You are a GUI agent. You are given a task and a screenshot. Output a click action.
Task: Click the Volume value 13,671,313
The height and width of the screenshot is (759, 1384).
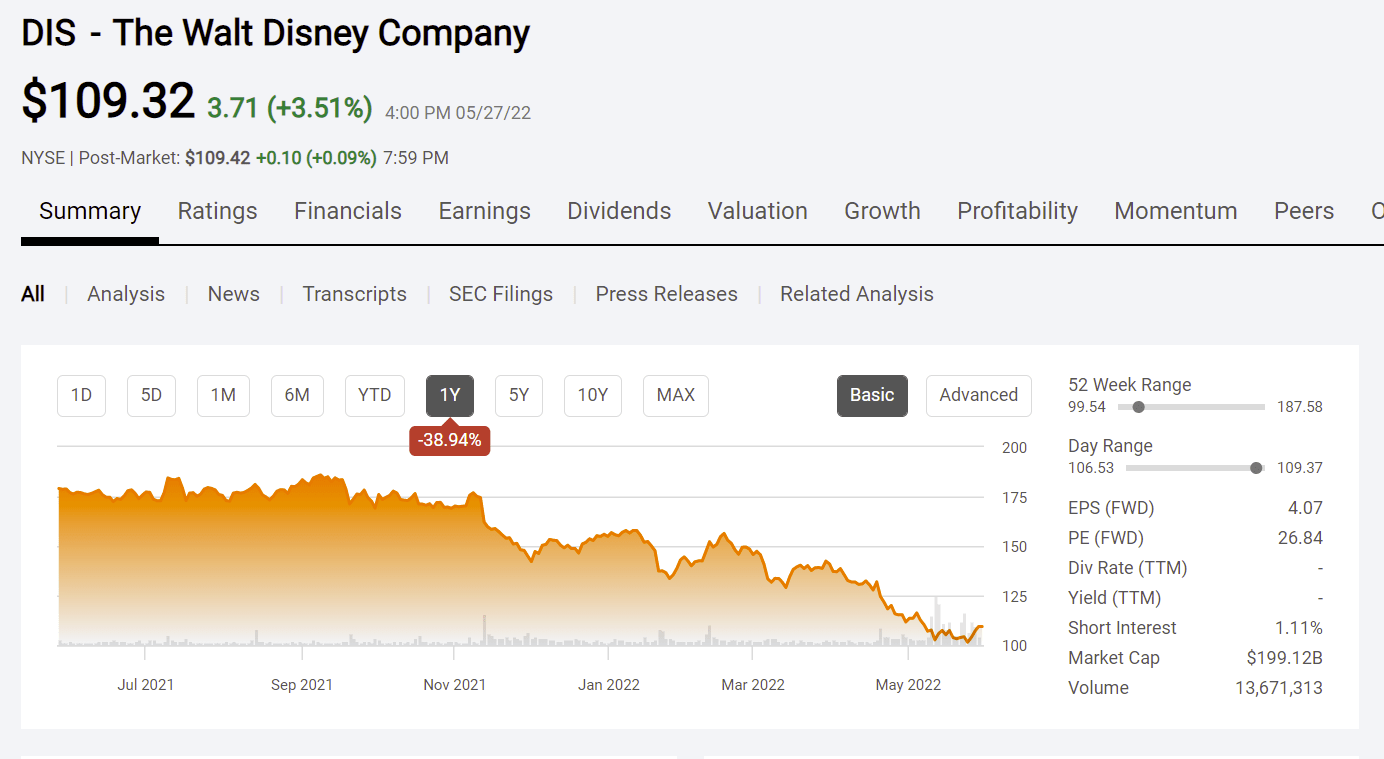1279,688
